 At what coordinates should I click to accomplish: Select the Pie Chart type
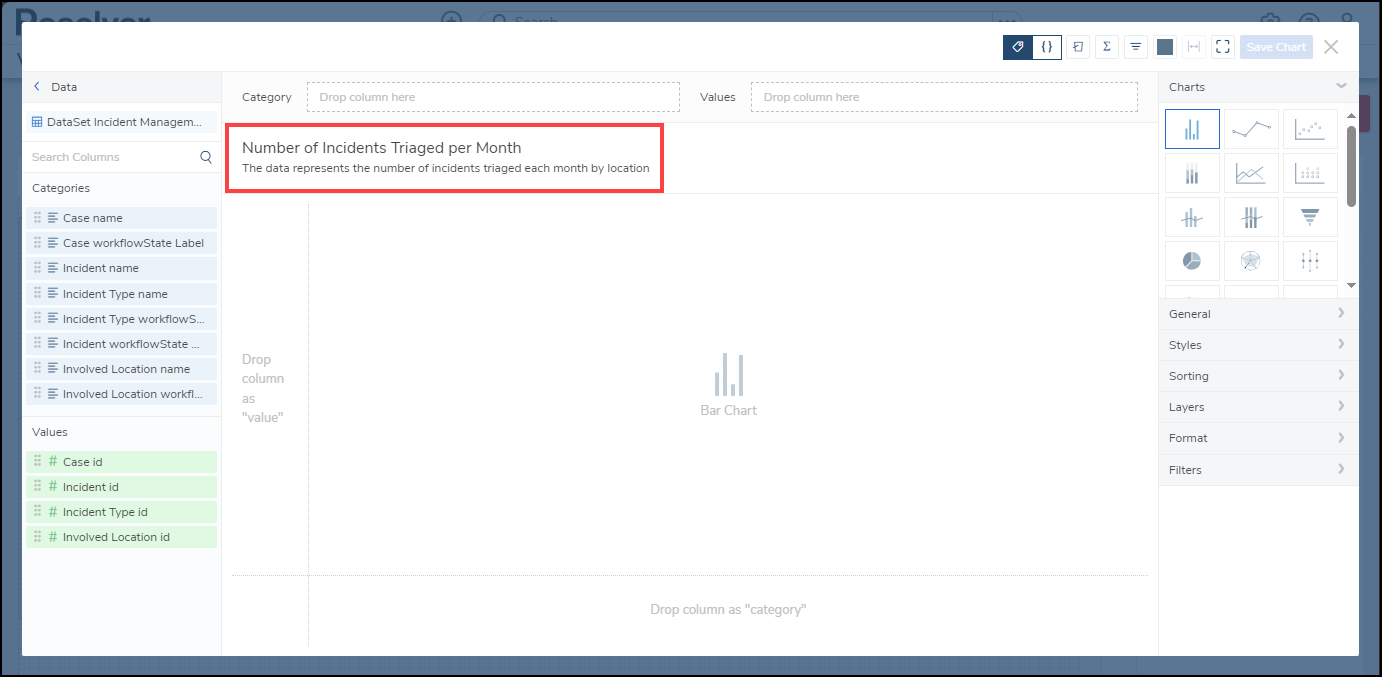[1192, 261]
